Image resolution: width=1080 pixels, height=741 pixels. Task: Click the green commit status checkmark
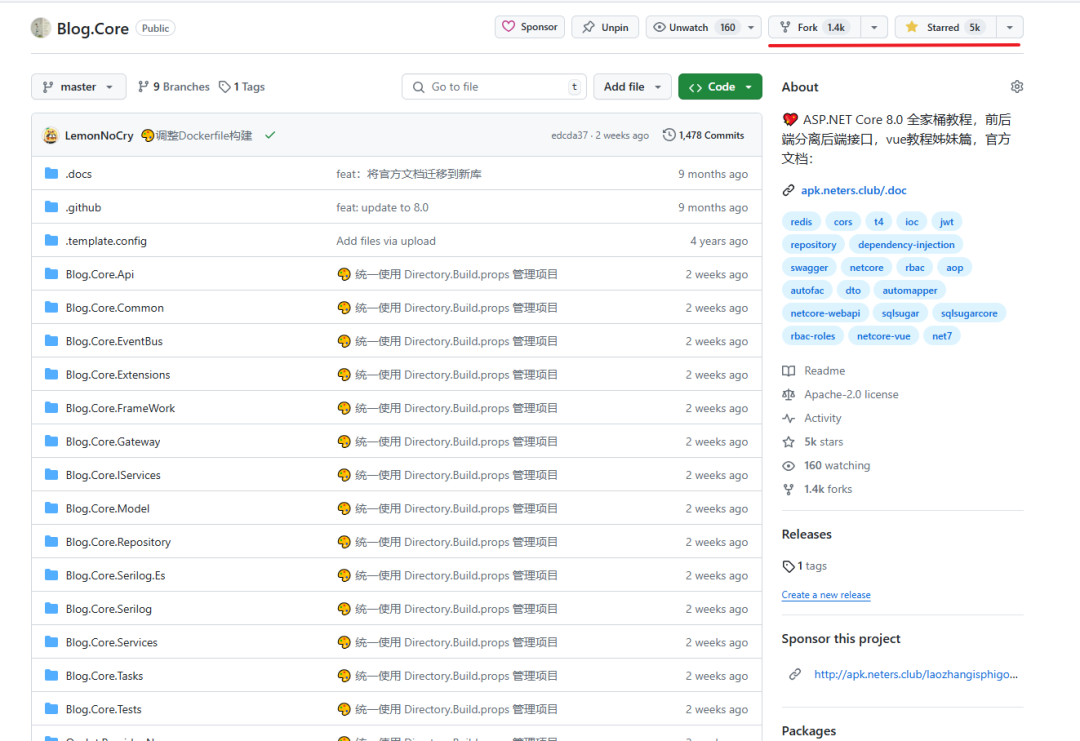pos(270,135)
